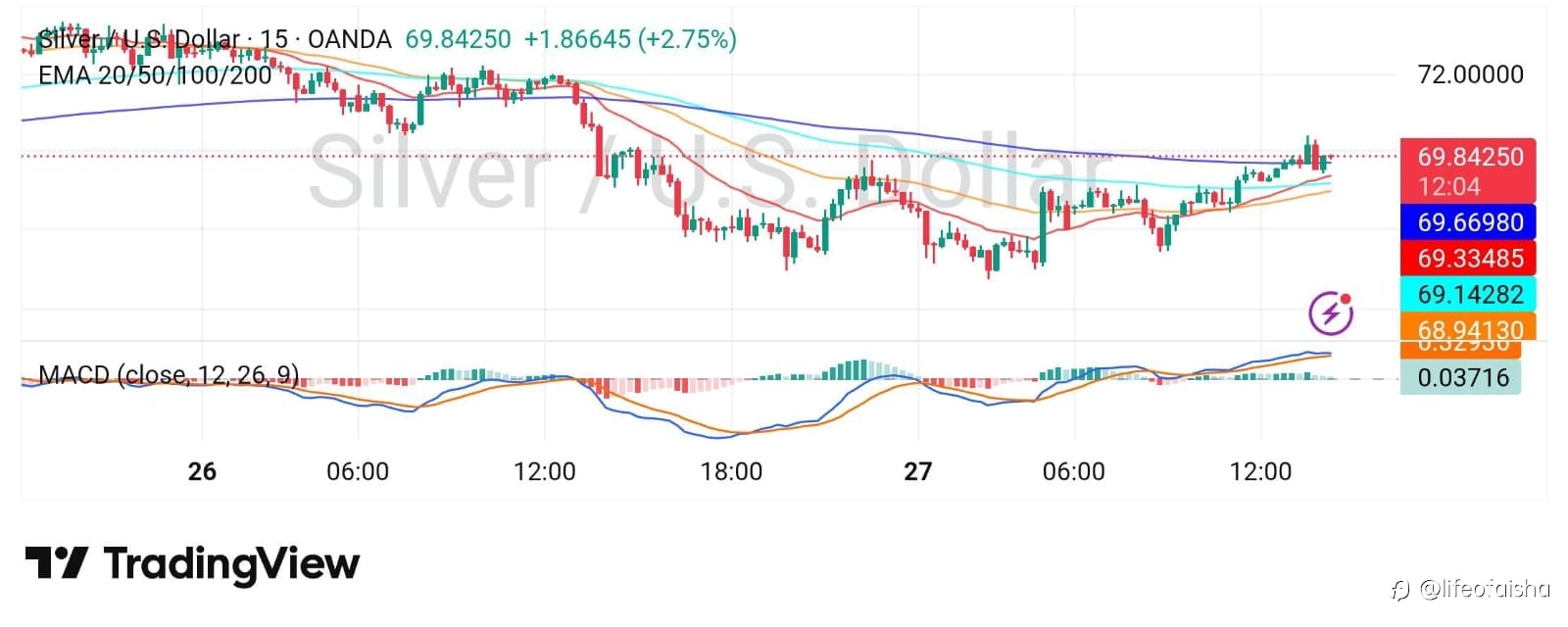This screenshot has width=1568, height=627.
Task: Click the +1.86645 (+2.75%) change value
Action: 630,39
